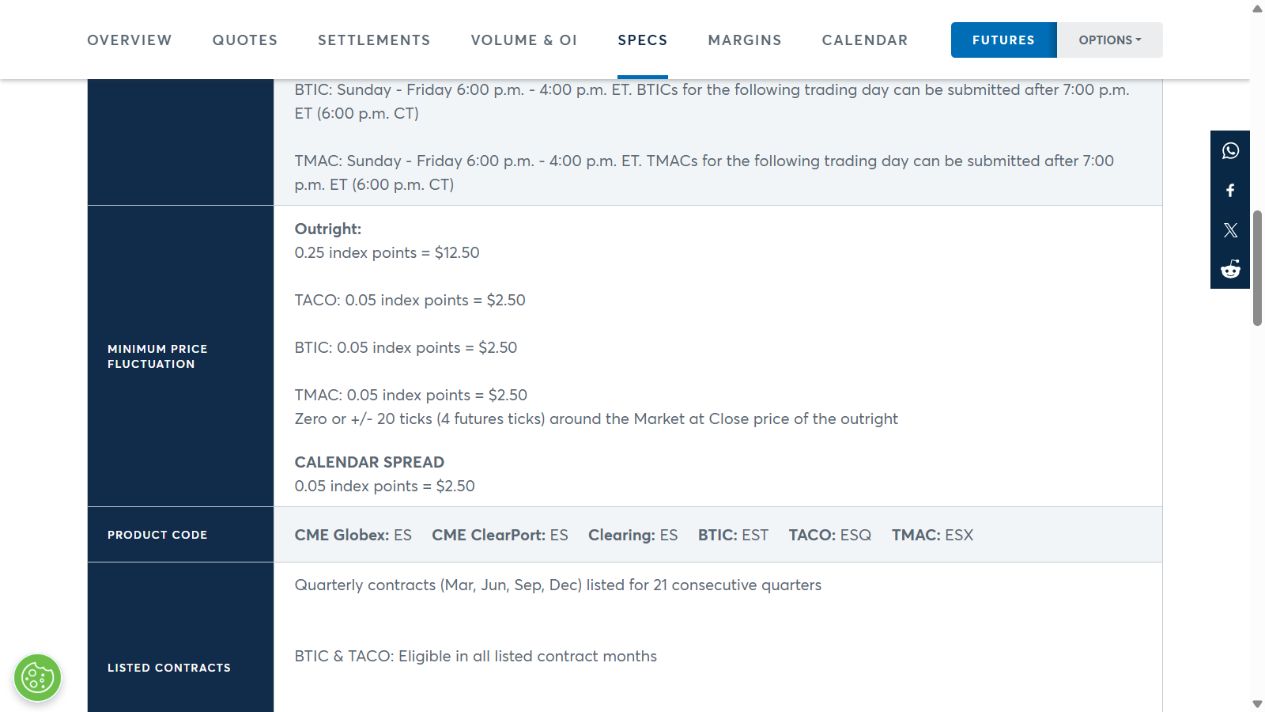
Task: Click 'TACO: ESQ' product code
Action: click(x=830, y=535)
